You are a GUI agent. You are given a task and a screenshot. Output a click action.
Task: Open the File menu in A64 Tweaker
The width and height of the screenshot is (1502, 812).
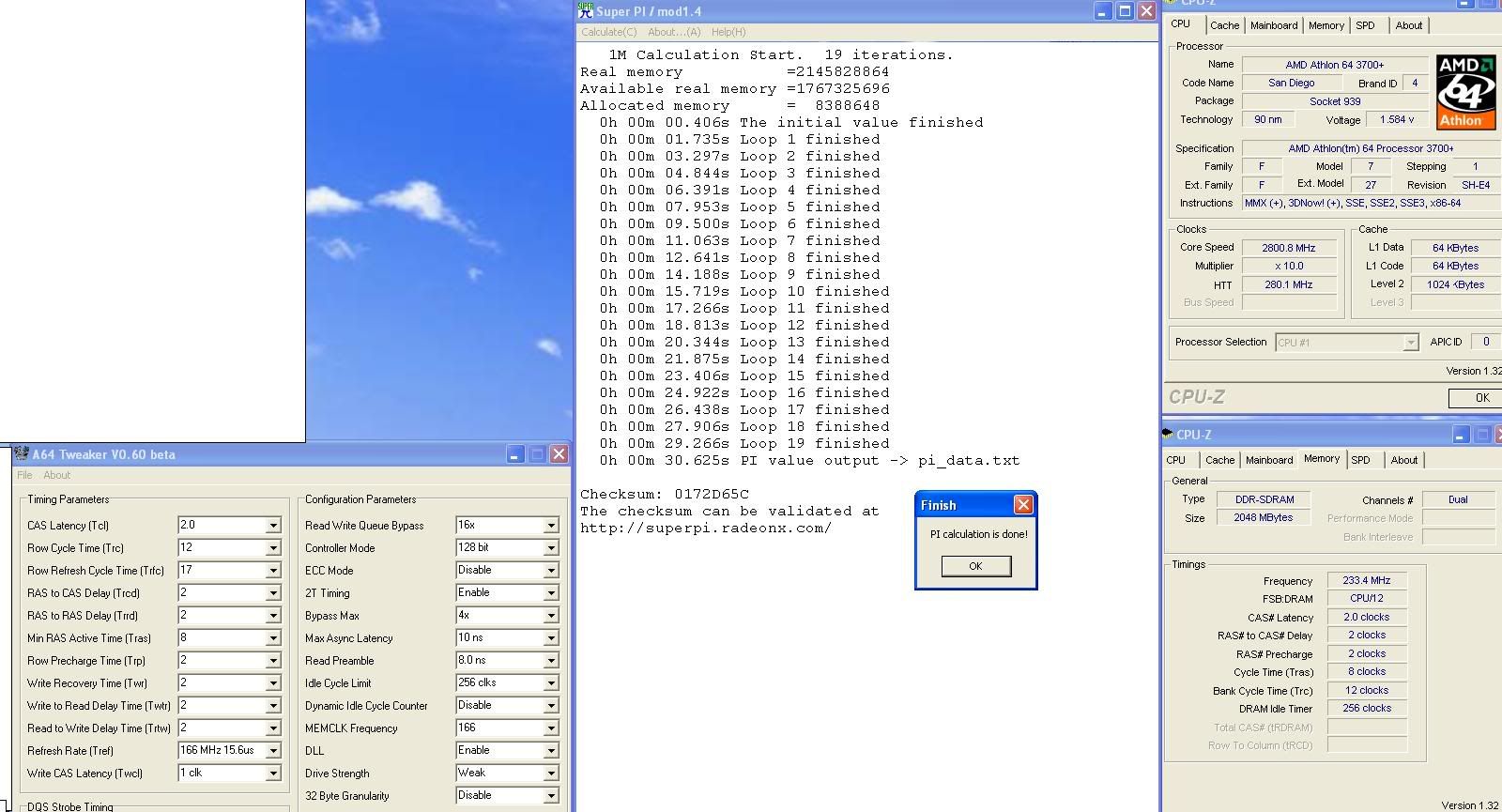(x=24, y=475)
